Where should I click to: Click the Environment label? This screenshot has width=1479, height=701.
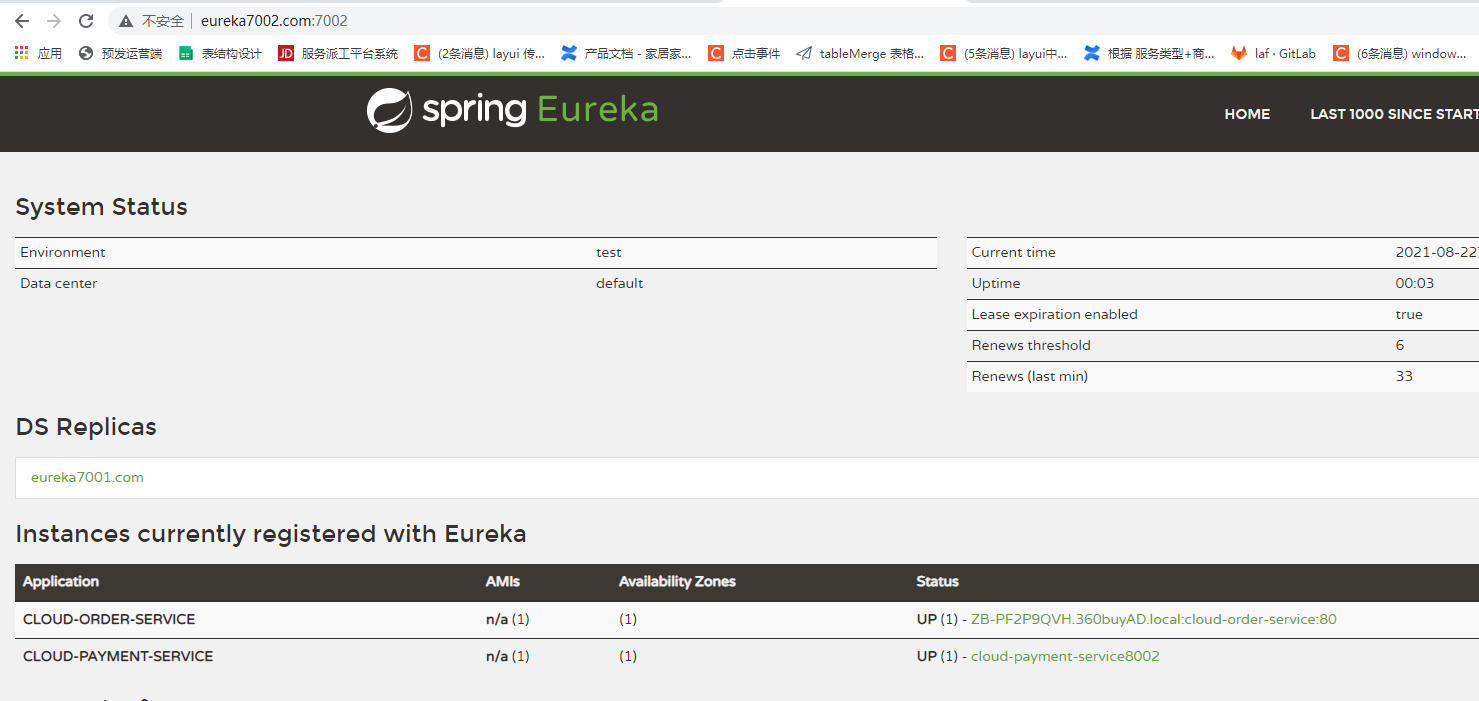[x=63, y=252]
